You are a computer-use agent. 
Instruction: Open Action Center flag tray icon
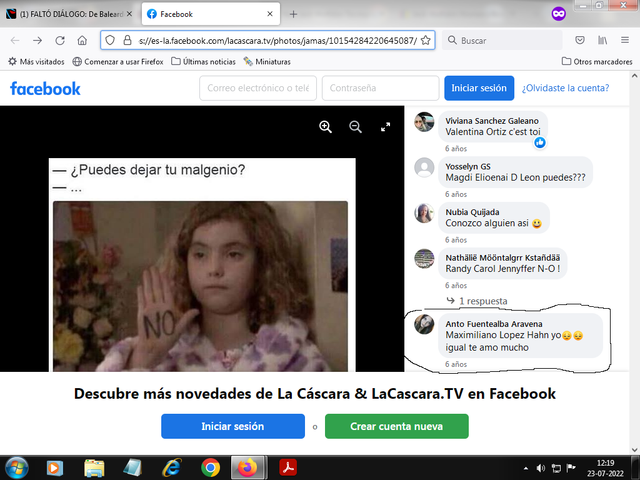click(571, 468)
